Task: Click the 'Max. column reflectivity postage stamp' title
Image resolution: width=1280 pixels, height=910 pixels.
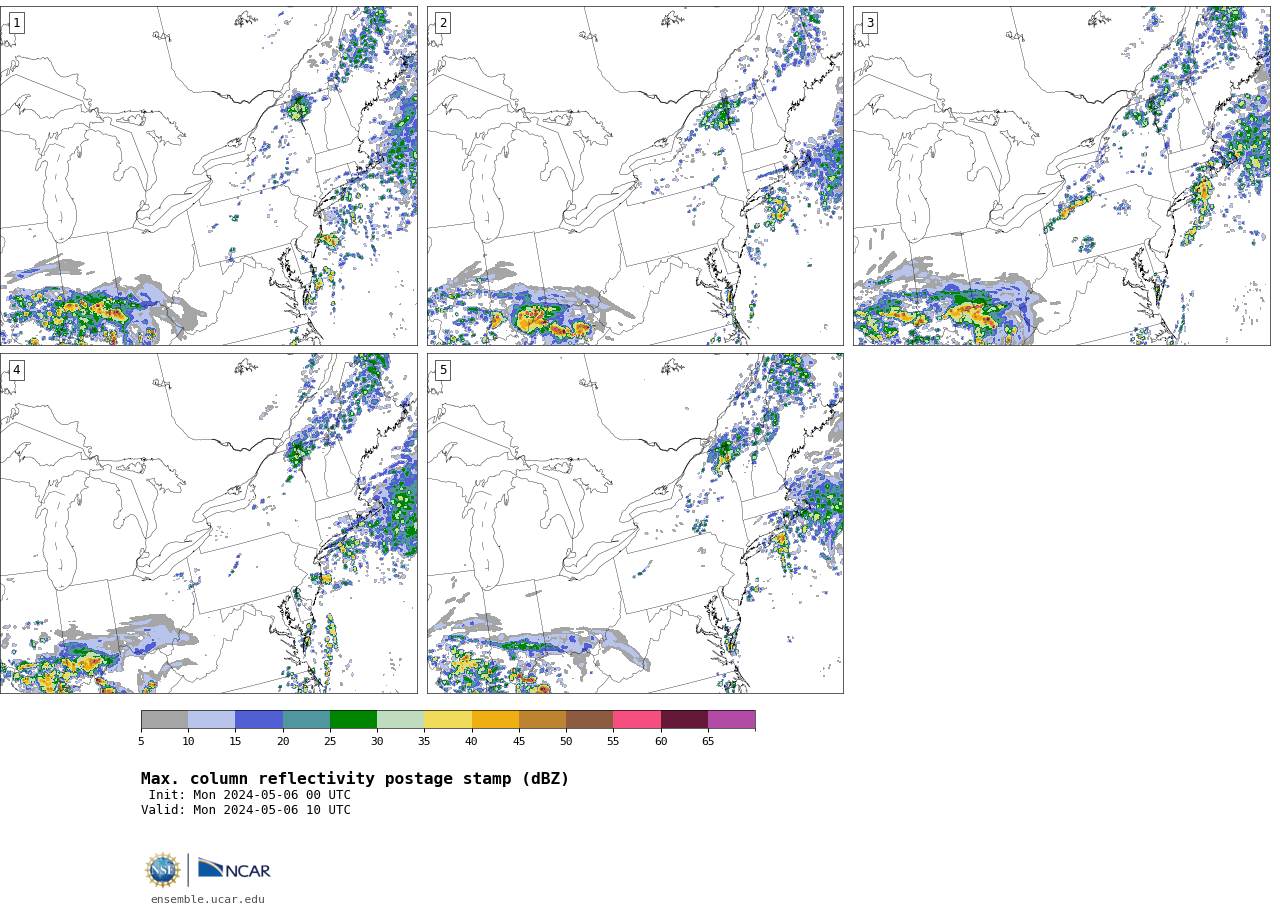Action: click(x=355, y=779)
